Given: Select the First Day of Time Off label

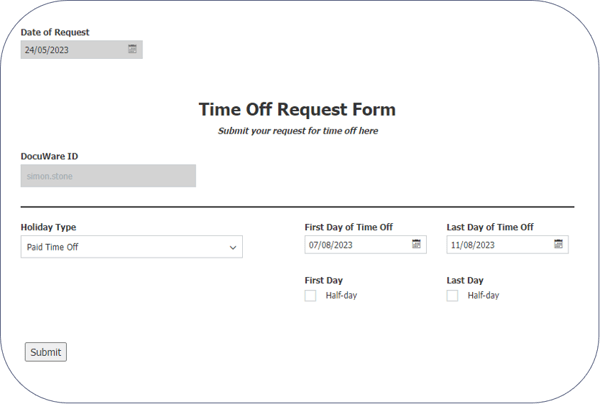Looking at the screenshot, I should tap(348, 227).
